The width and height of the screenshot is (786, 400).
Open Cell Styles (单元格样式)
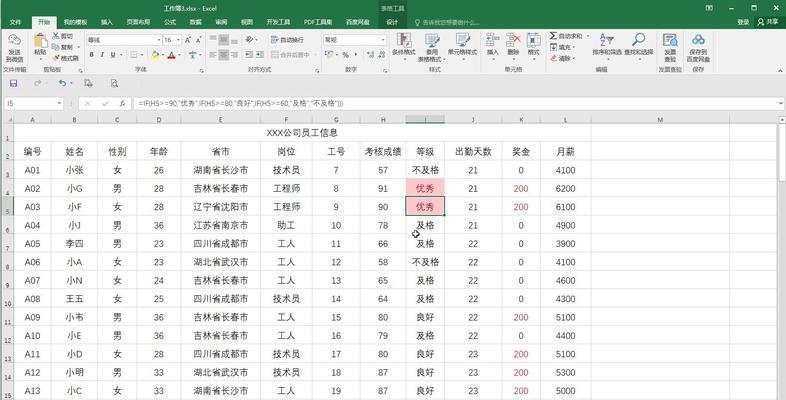pyautogui.click(x=463, y=48)
